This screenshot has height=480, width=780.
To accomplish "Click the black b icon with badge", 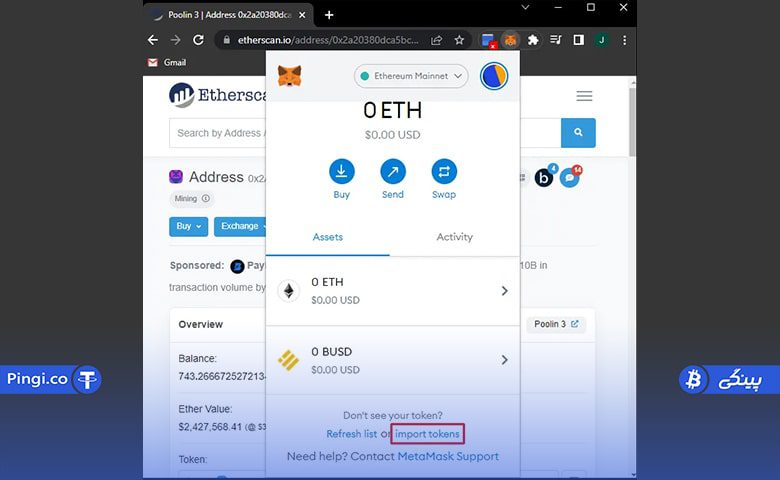I will [544, 178].
